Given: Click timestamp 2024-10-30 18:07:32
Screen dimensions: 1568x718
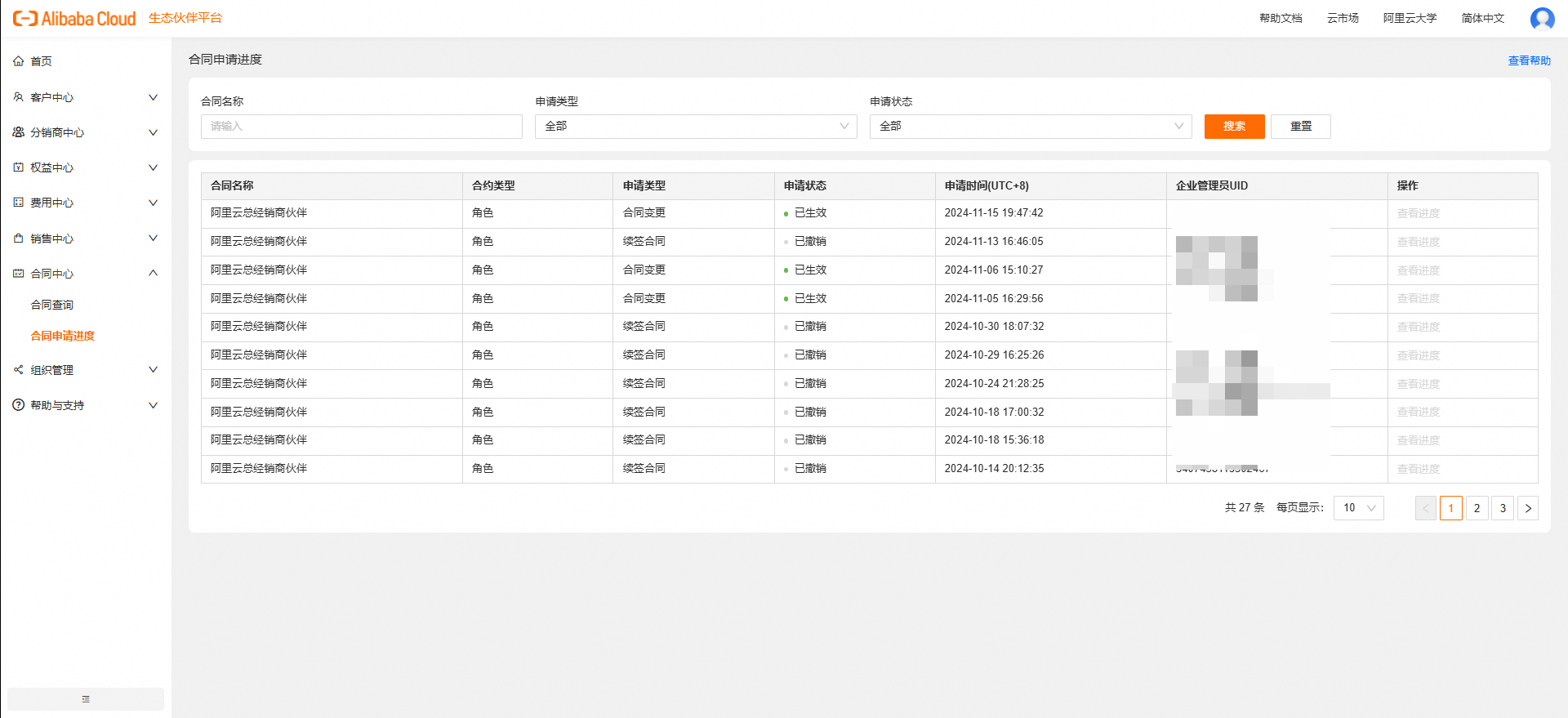Looking at the screenshot, I should point(994,326).
